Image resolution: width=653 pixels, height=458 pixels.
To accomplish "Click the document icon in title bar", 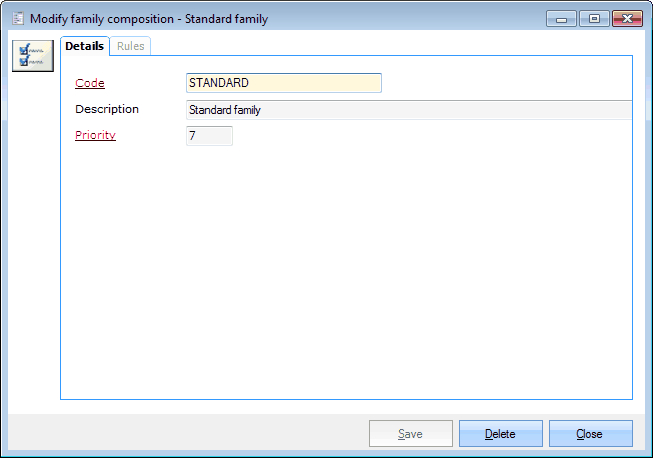I will 17,18.
